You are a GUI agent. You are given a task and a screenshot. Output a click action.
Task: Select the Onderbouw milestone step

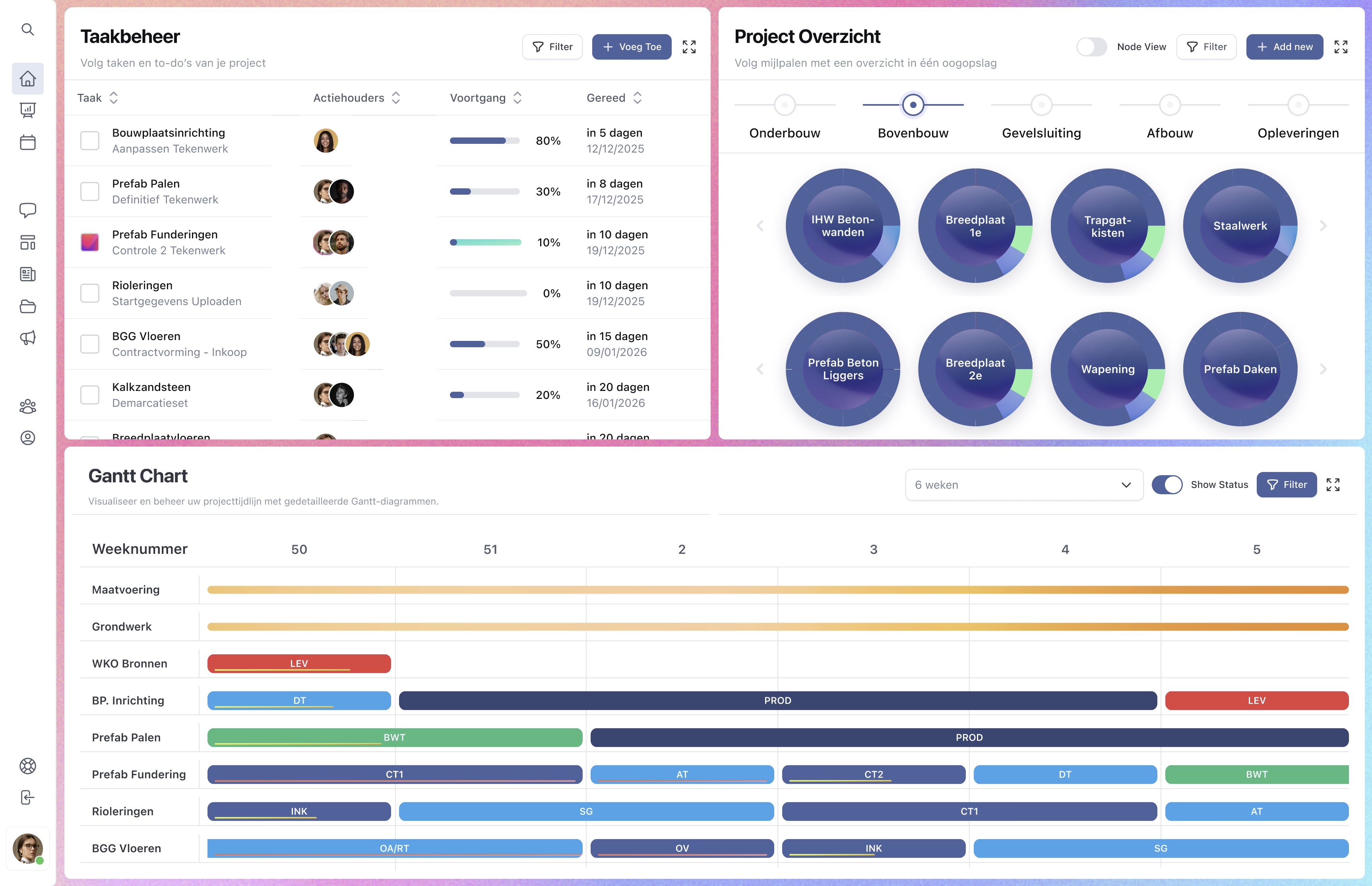785,105
